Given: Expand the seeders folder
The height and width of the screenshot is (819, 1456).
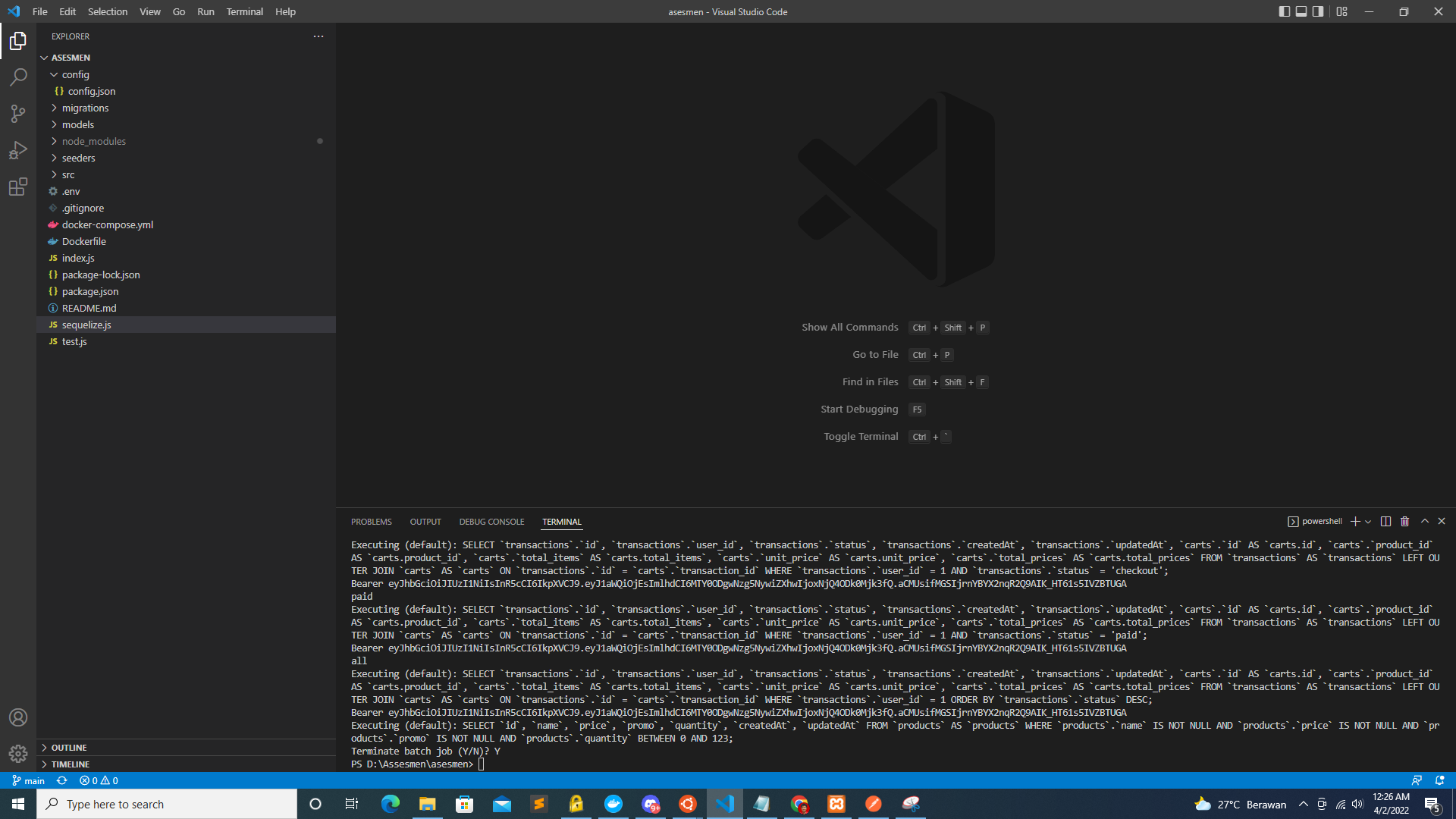Looking at the screenshot, I should (186, 158).
